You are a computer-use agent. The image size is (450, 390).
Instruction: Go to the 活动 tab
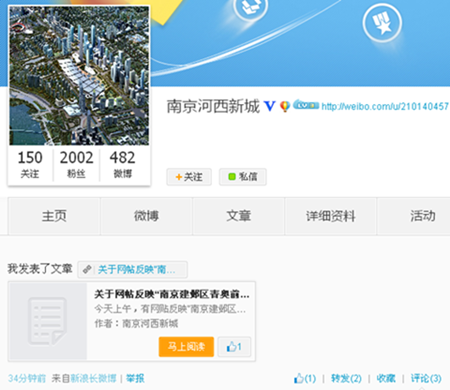click(423, 216)
